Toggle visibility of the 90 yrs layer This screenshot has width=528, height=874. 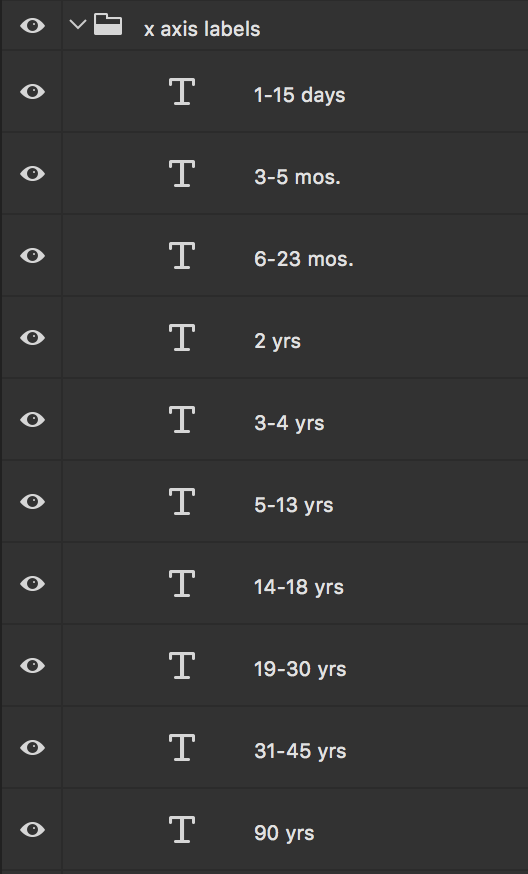click(x=32, y=829)
